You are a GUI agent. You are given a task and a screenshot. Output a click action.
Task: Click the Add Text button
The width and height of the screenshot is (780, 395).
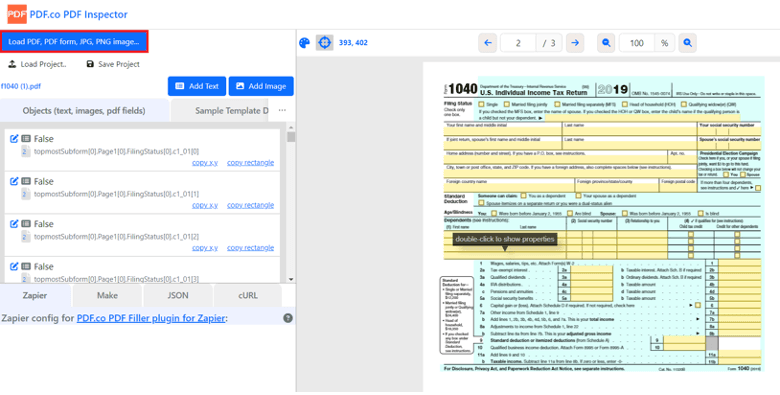click(197, 86)
